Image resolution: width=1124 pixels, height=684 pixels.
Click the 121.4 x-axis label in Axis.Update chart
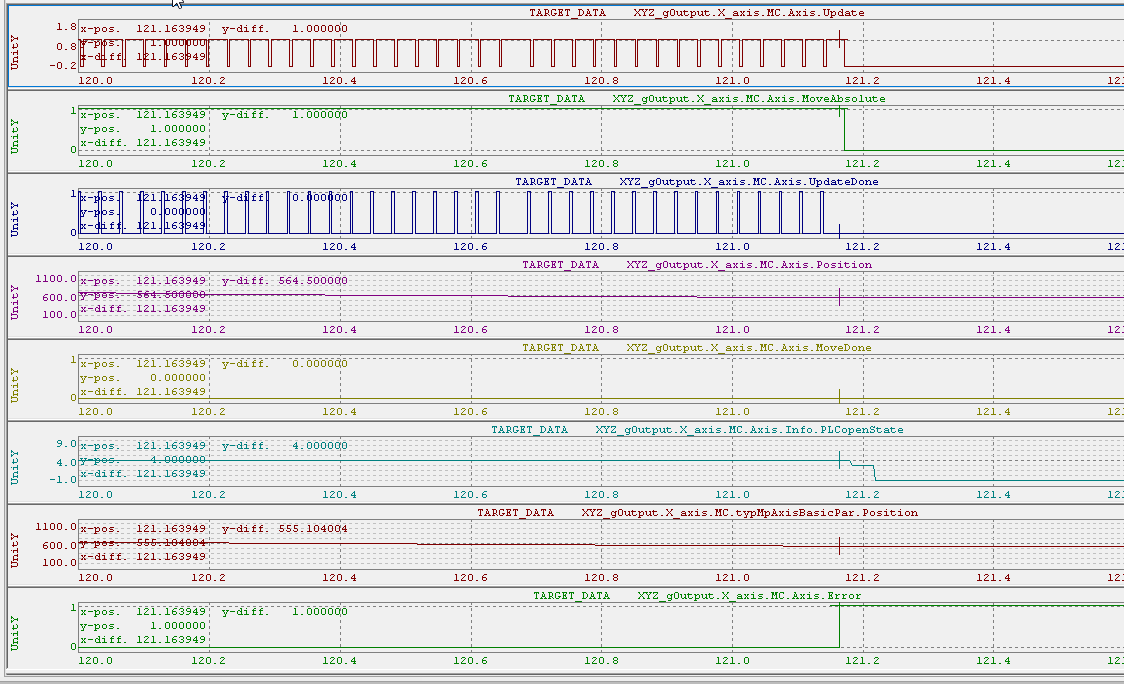[x=994, y=81]
